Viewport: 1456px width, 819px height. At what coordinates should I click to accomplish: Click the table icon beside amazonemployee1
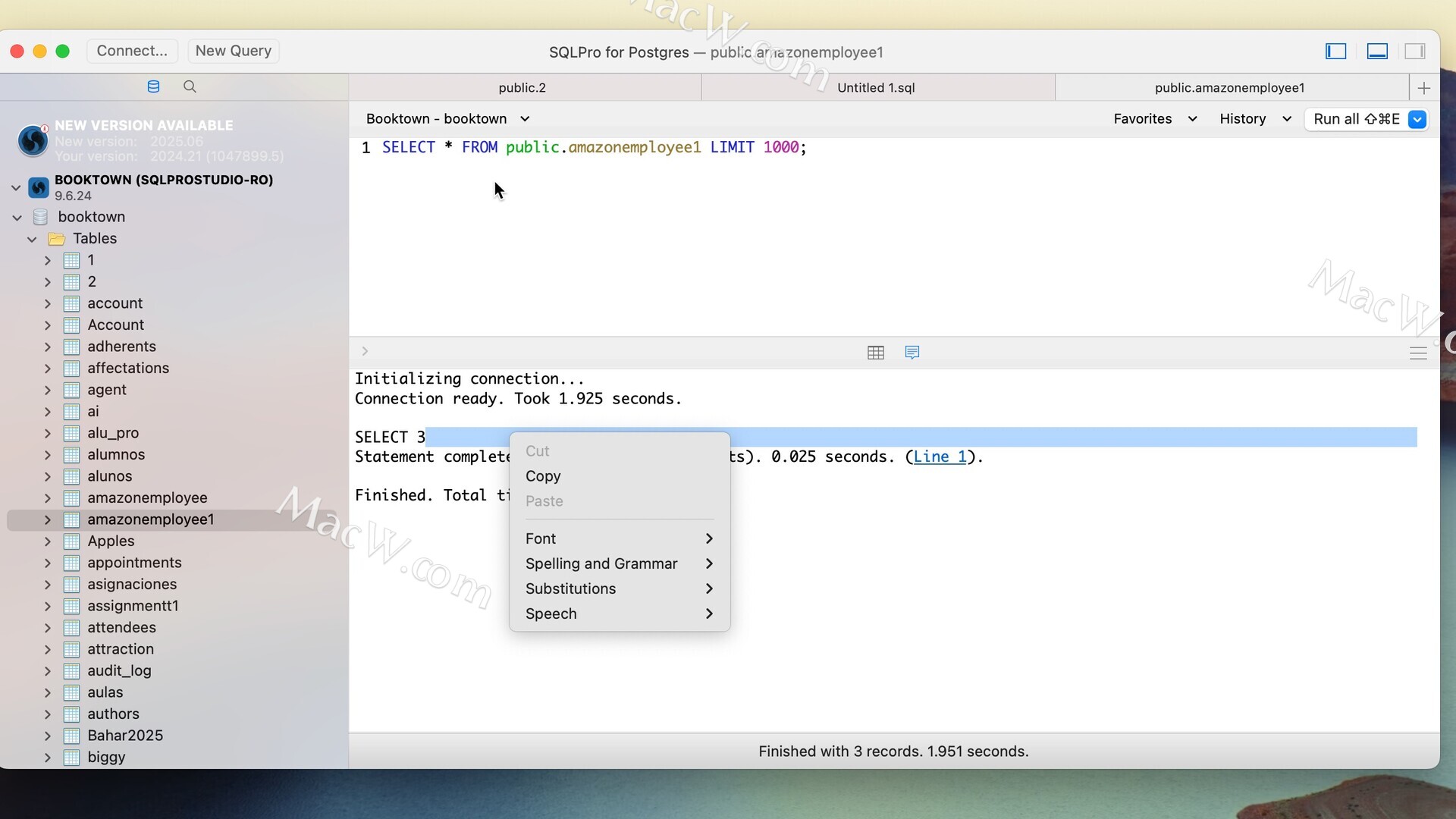[71, 520]
